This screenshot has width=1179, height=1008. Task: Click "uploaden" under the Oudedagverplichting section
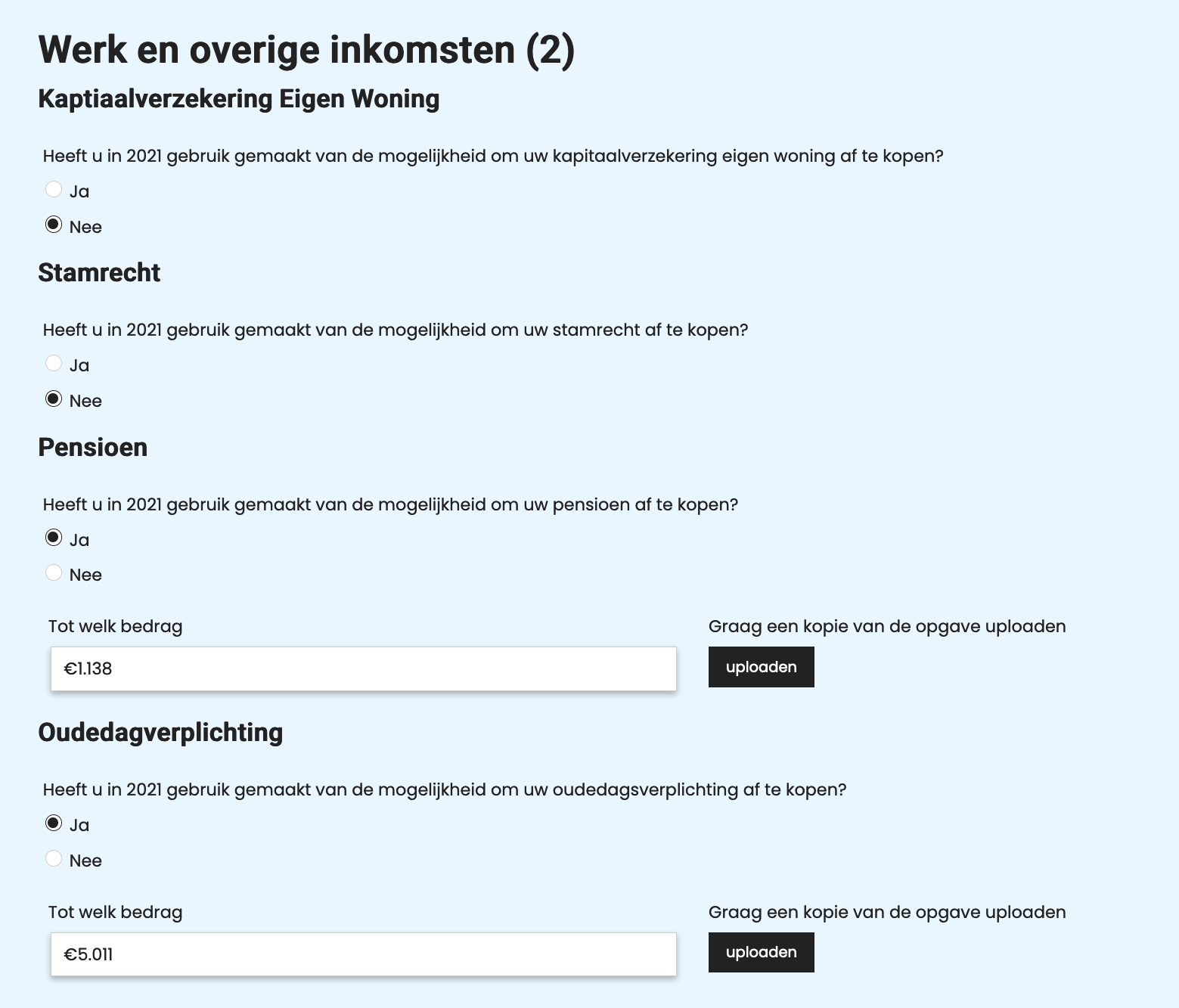tap(761, 953)
